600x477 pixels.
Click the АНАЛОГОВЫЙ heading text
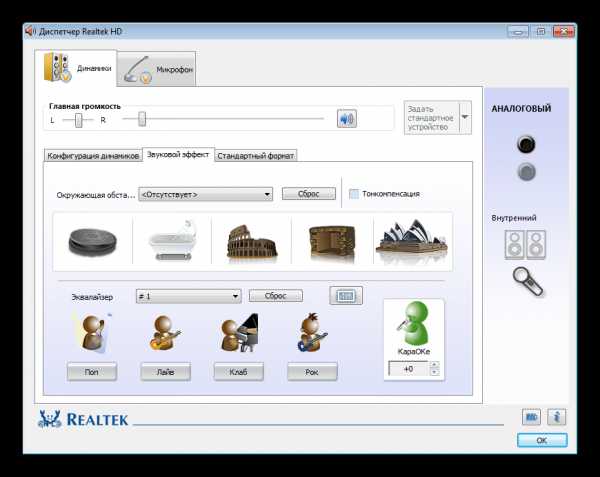pyautogui.click(x=521, y=109)
